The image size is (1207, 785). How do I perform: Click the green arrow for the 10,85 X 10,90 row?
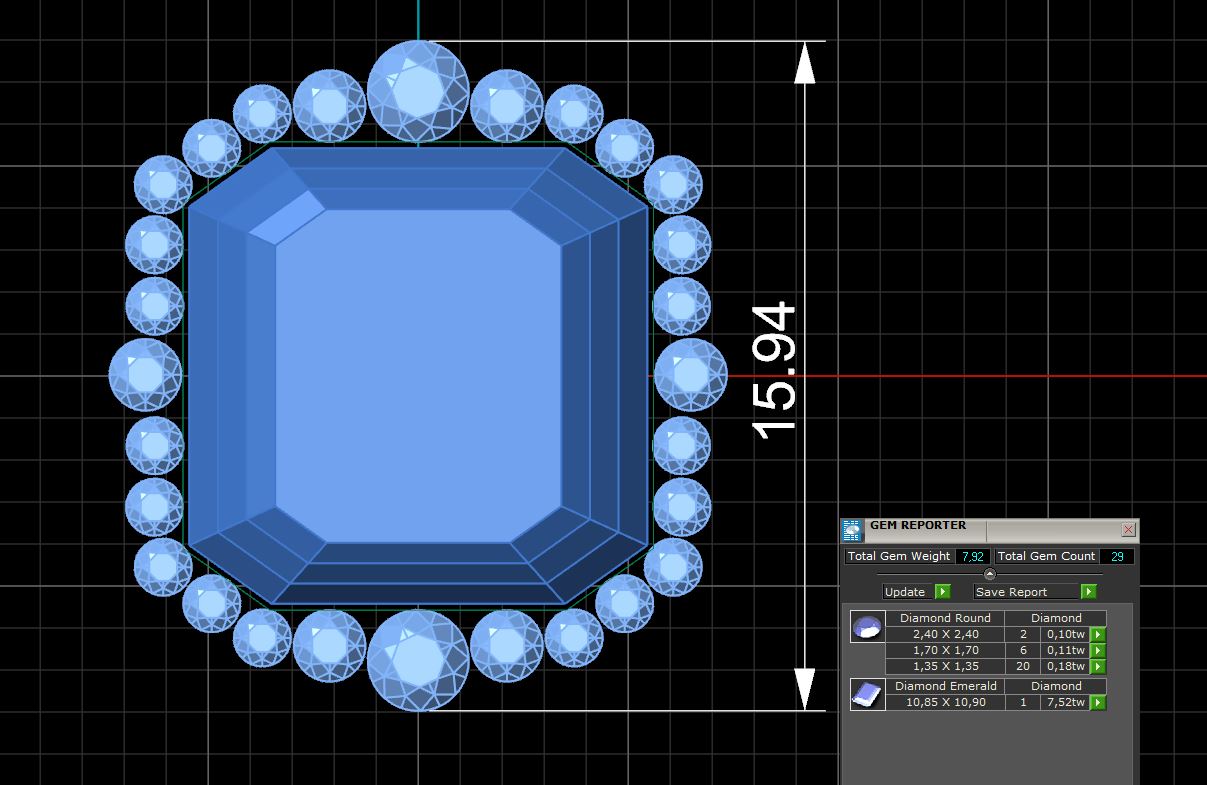coord(1097,702)
